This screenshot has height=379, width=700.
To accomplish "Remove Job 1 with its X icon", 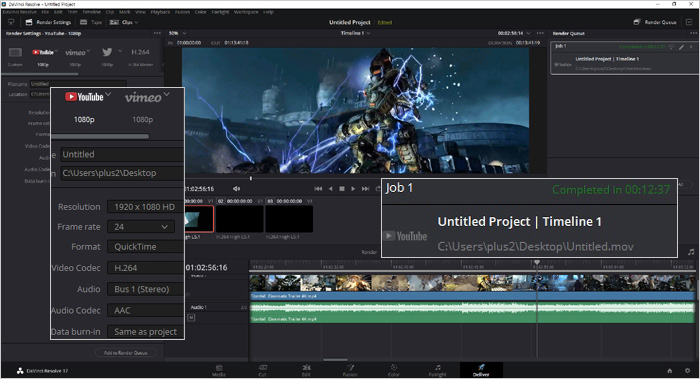I will pos(691,46).
